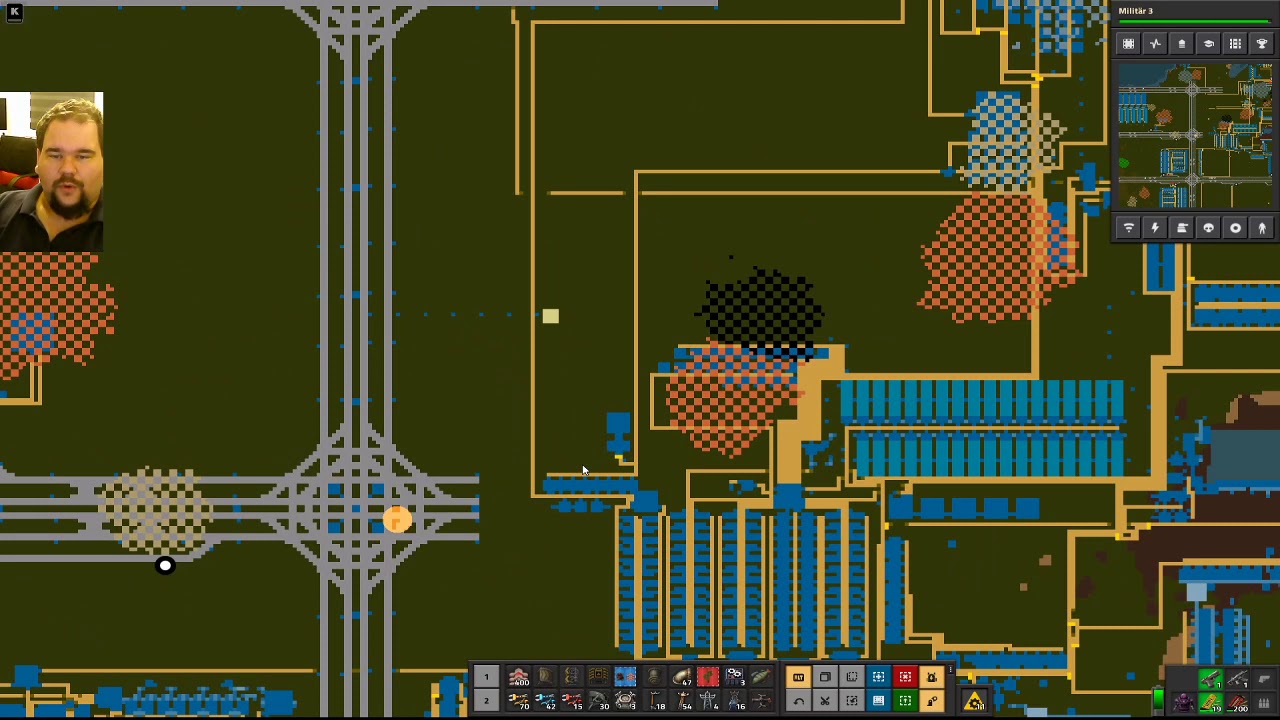
Task: Click the undo shortcut button
Action: tap(799, 701)
